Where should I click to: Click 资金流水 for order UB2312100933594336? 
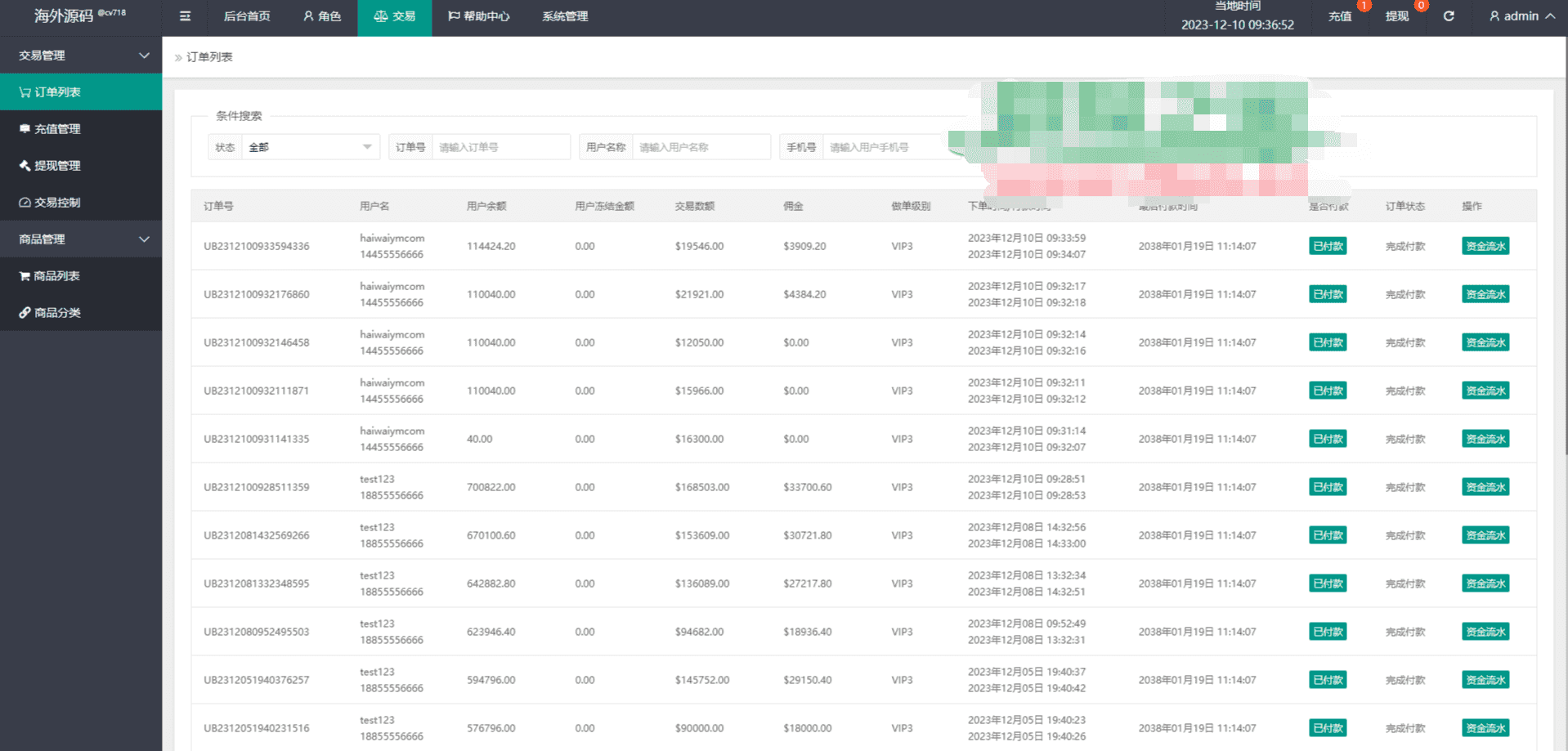tap(1485, 246)
